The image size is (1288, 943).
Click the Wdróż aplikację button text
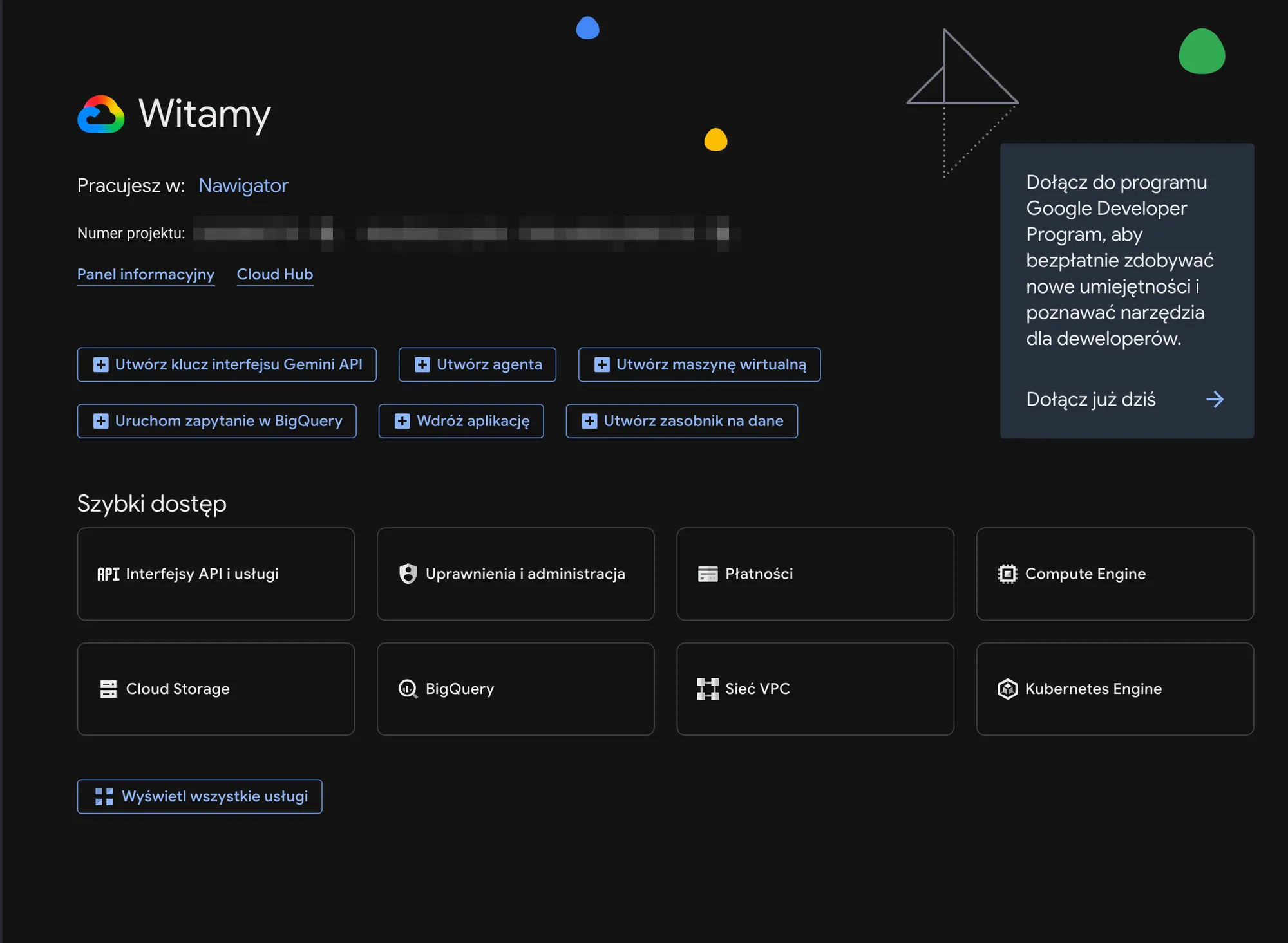(473, 422)
